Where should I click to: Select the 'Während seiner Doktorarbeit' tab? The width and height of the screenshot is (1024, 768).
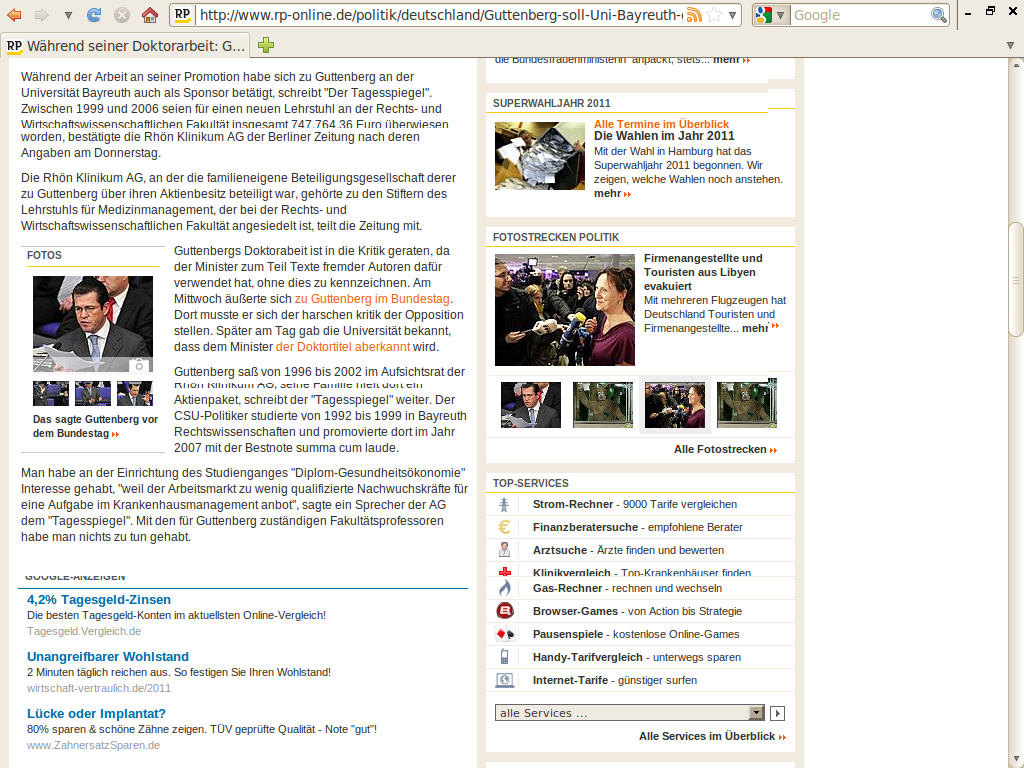point(126,46)
